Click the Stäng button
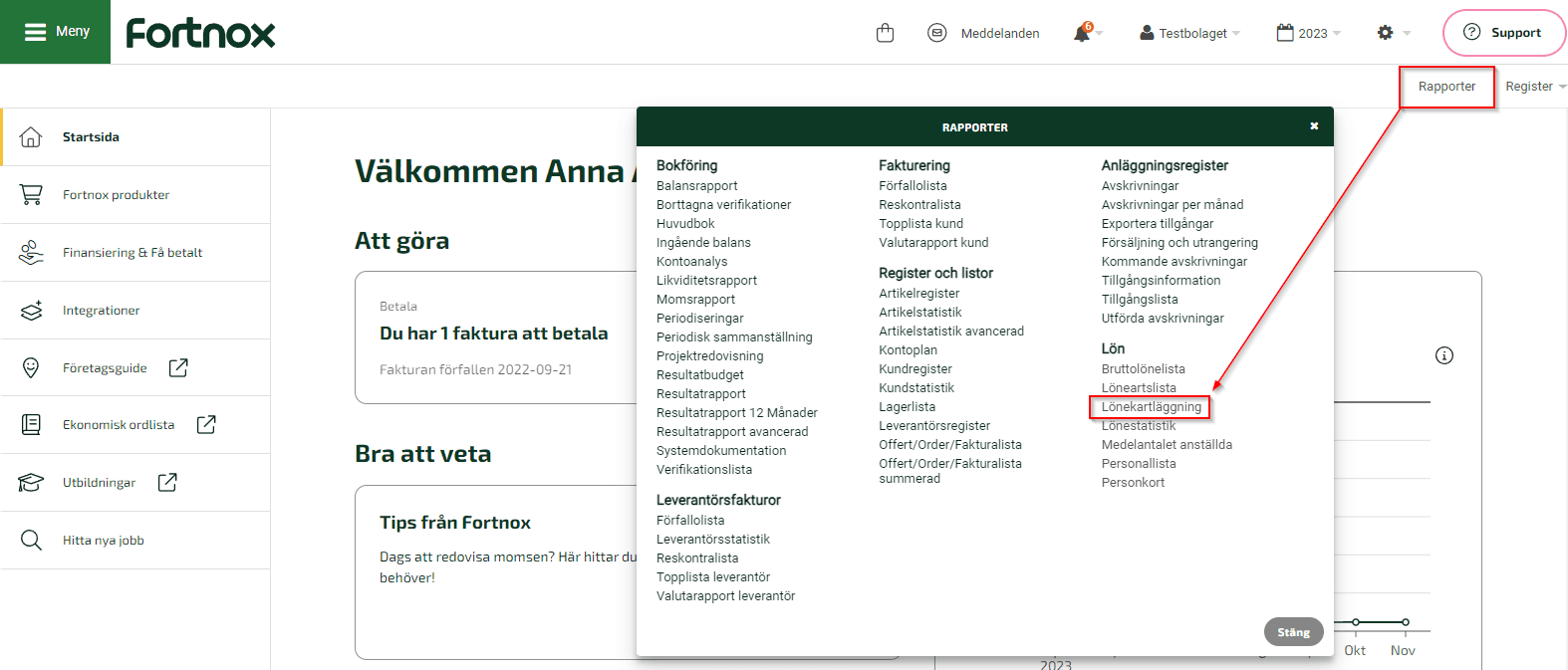This screenshot has width=1568, height=670. coord(1293,632)
